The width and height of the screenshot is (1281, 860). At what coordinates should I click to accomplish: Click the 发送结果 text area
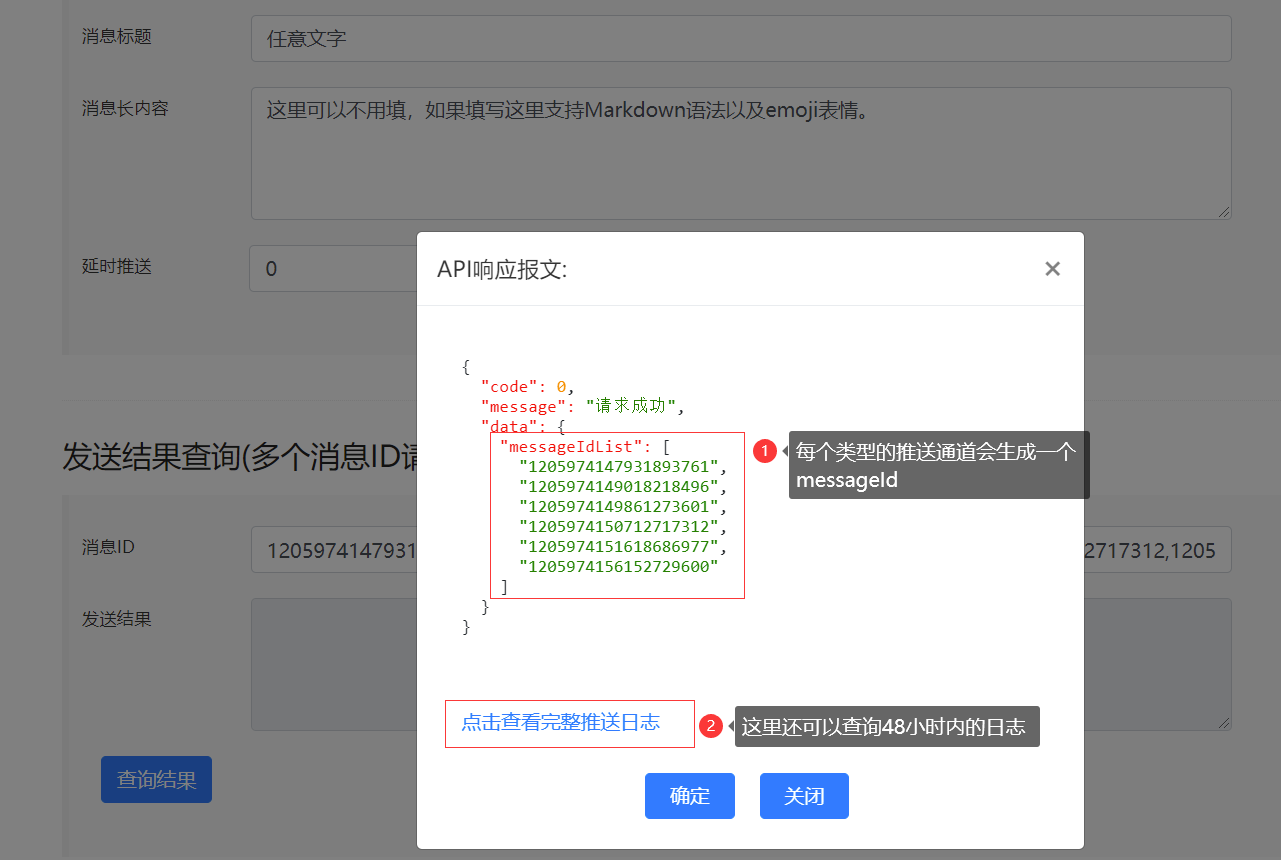click(x=741, y=664)
